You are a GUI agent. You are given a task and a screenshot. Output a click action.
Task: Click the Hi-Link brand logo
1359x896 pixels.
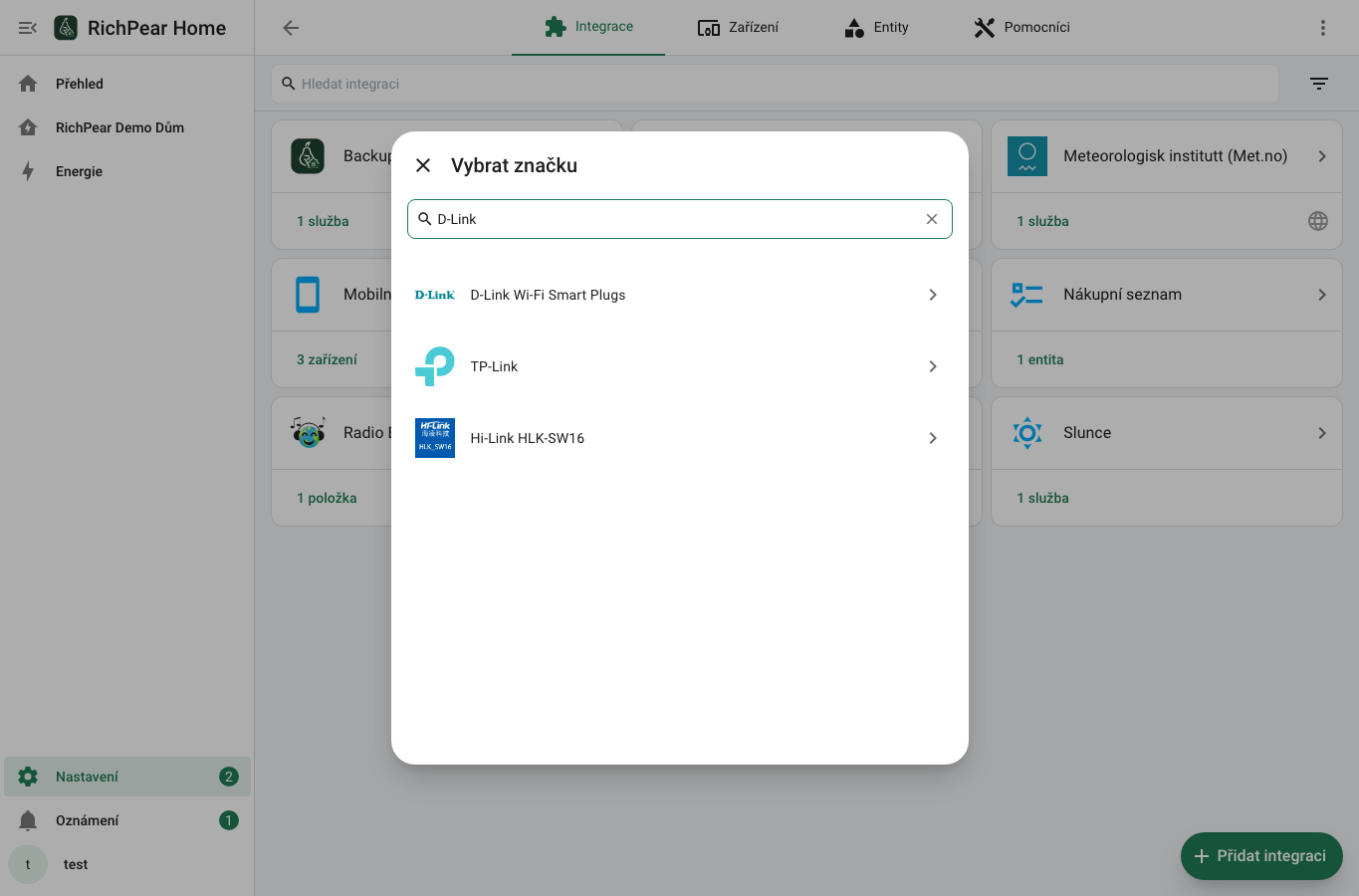[x=435, y=438]
